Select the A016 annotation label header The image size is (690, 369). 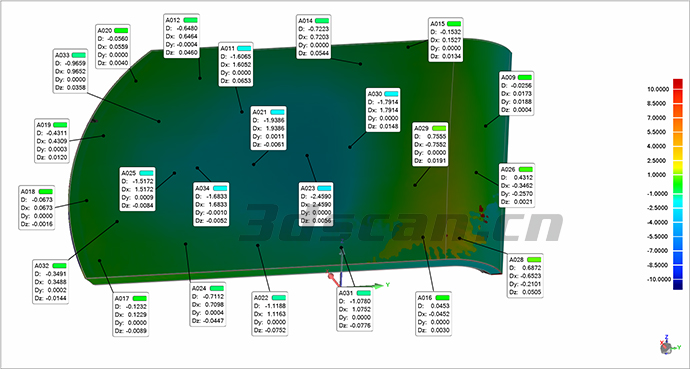tap(434, 298)
